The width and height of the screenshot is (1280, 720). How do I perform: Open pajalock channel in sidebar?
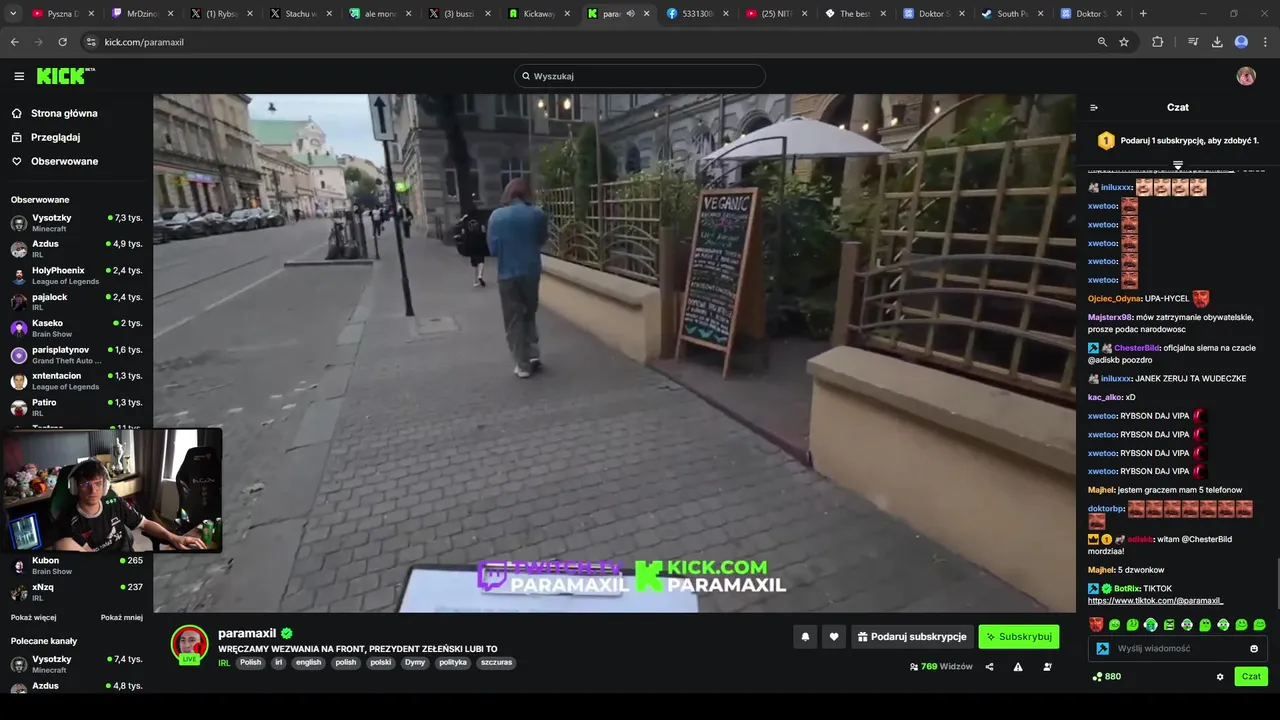coord(77,301)
